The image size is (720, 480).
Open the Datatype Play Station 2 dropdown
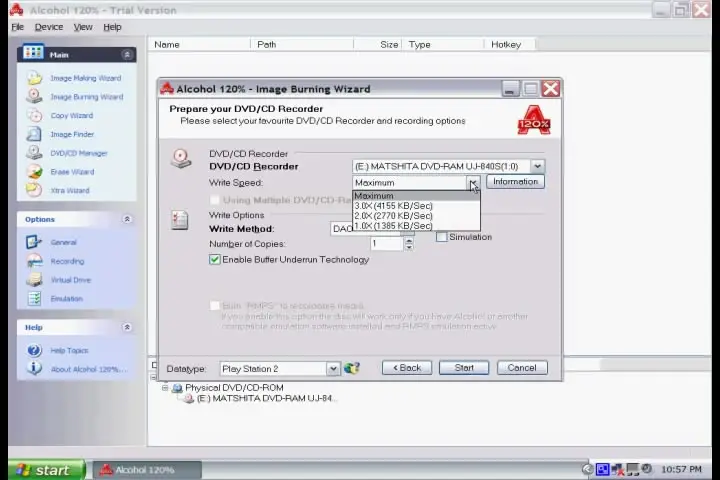[333, 368]
